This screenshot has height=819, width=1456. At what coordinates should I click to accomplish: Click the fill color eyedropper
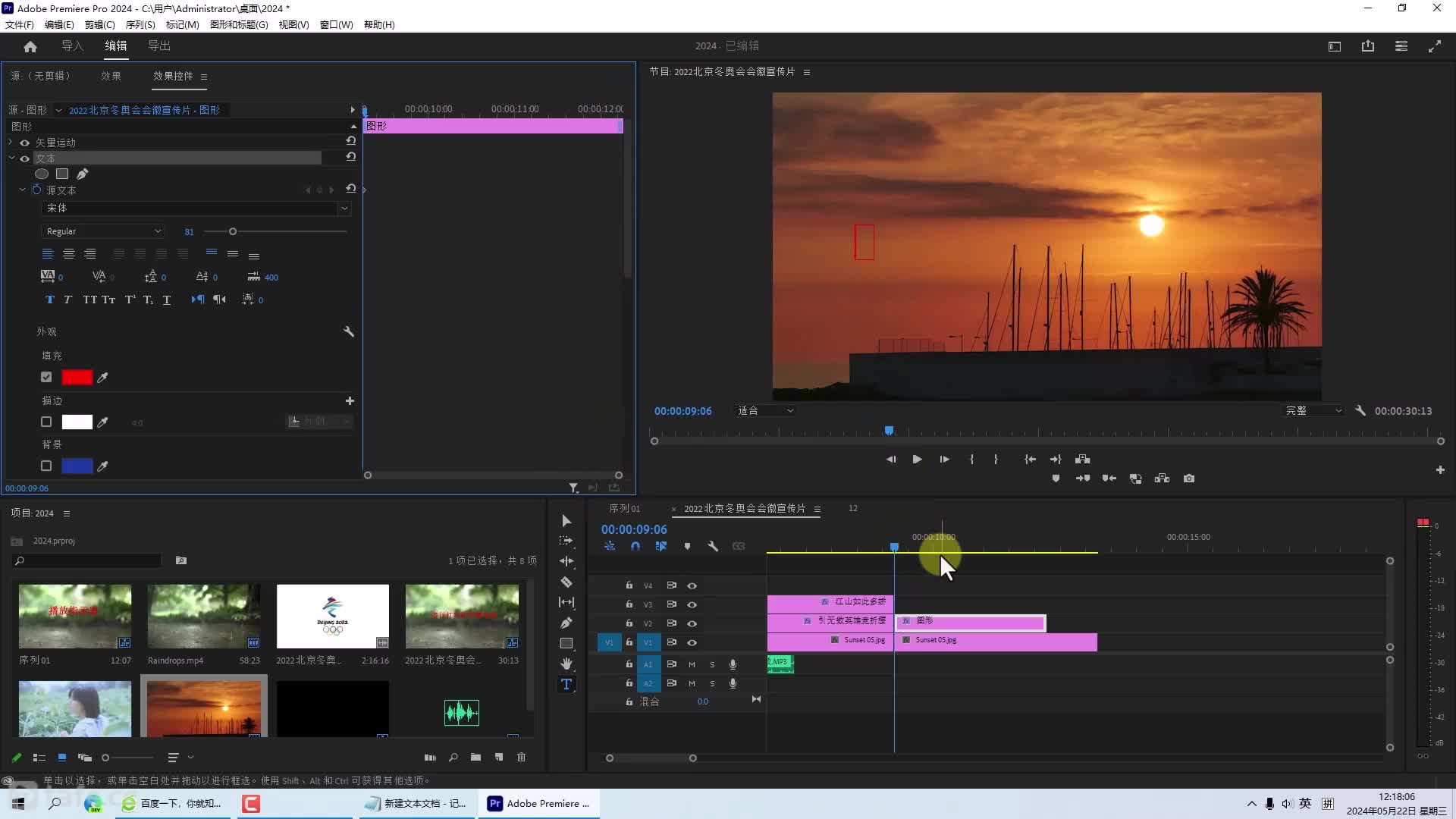pos(102,377)
